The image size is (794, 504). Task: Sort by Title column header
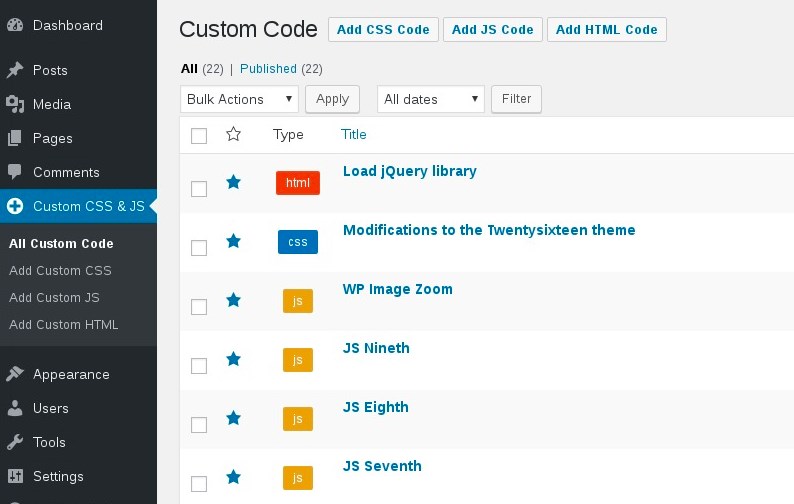point(353,134)
